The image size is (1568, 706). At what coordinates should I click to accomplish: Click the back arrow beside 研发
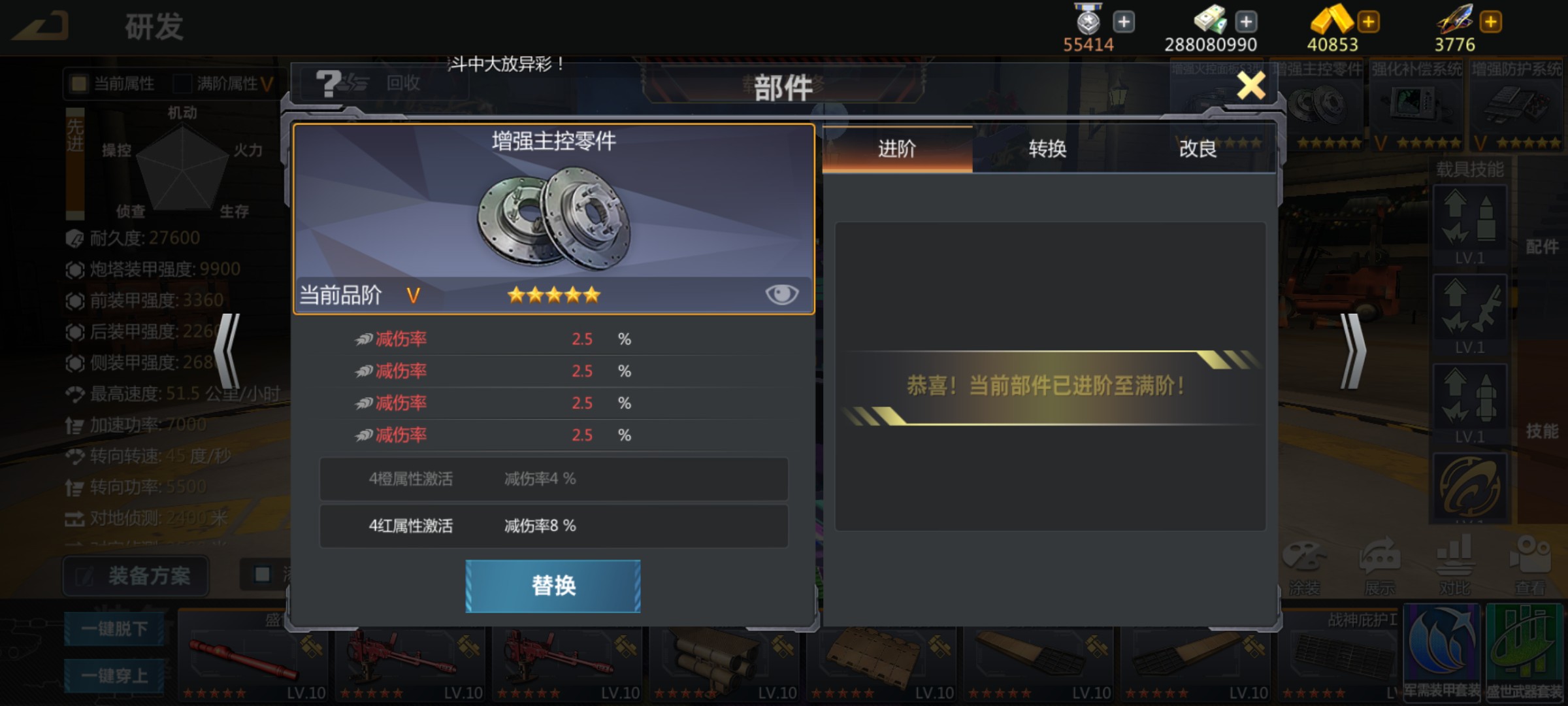coord(41,26)
